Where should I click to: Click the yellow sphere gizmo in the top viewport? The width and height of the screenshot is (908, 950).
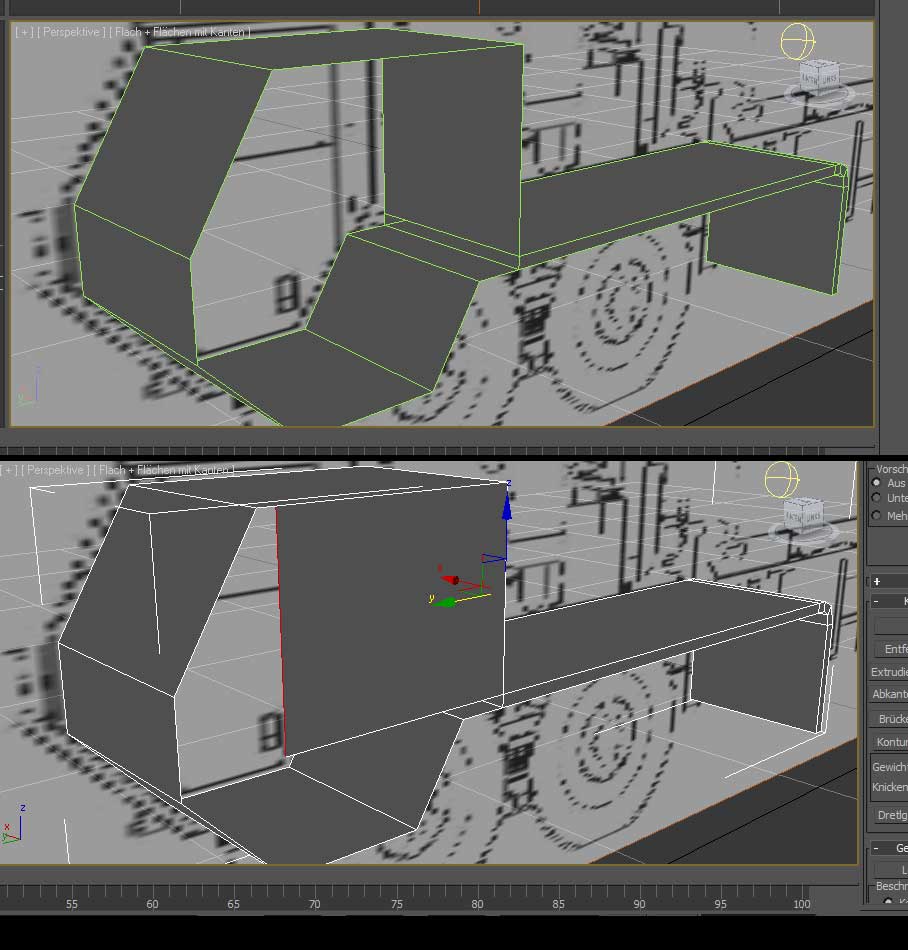click(x=797, y=42)
